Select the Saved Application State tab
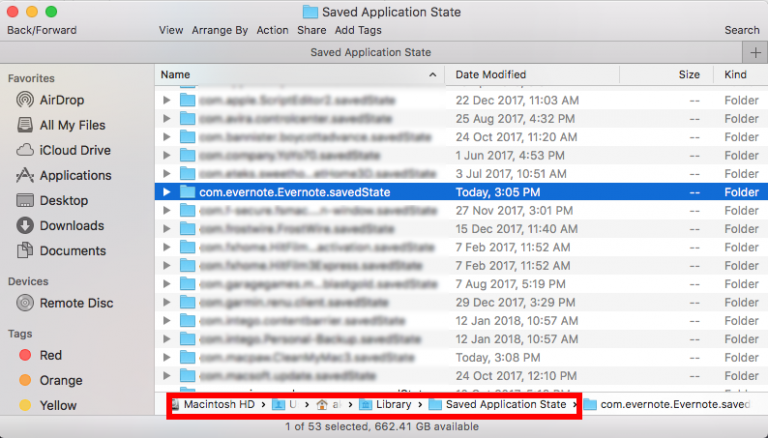768x438 pixels. click(x=371, y=52)
